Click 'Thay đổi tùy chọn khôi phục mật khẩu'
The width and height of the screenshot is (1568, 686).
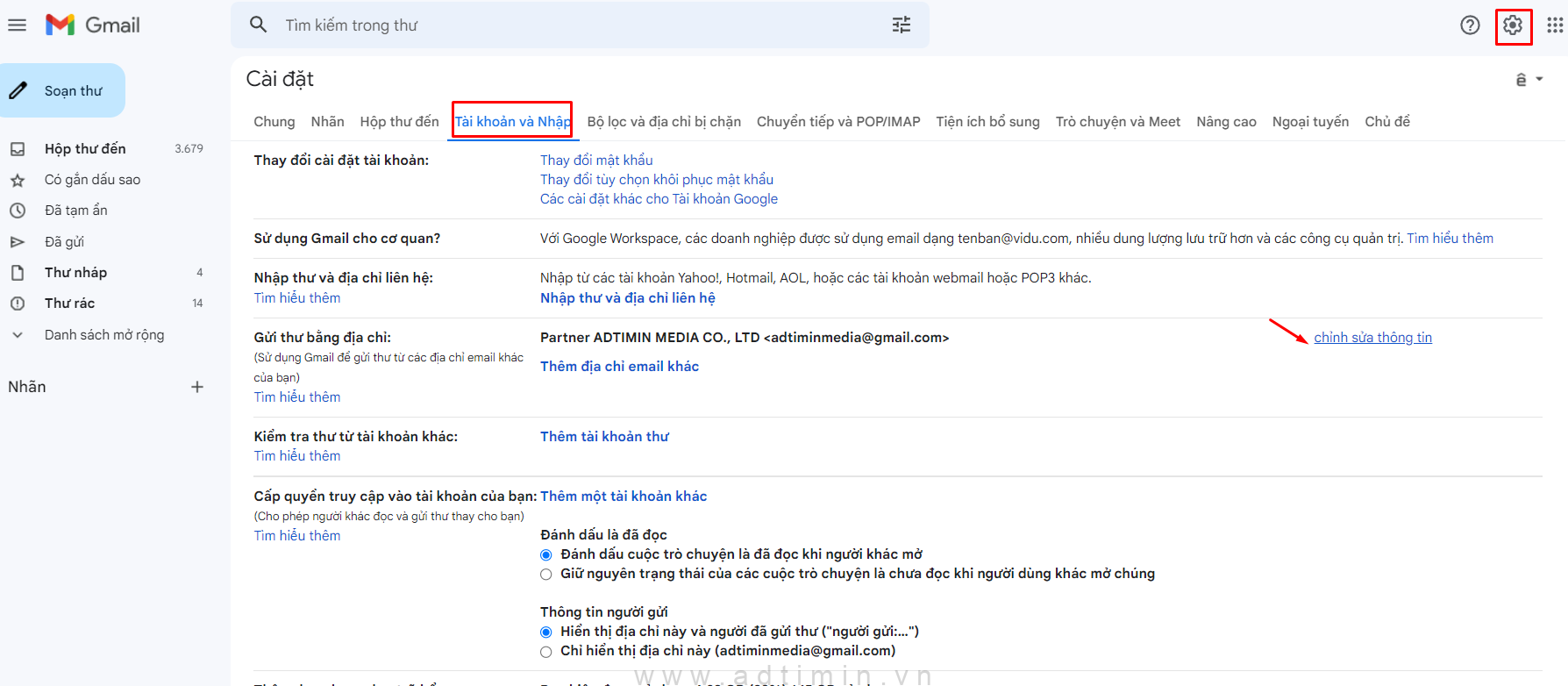(657, 179)
